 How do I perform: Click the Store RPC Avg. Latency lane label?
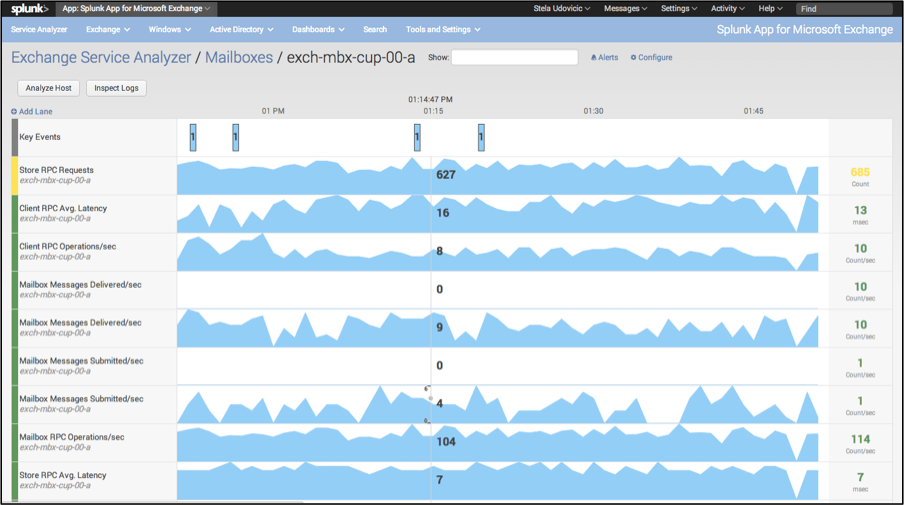pyautogui.click(x=63, y=475)
